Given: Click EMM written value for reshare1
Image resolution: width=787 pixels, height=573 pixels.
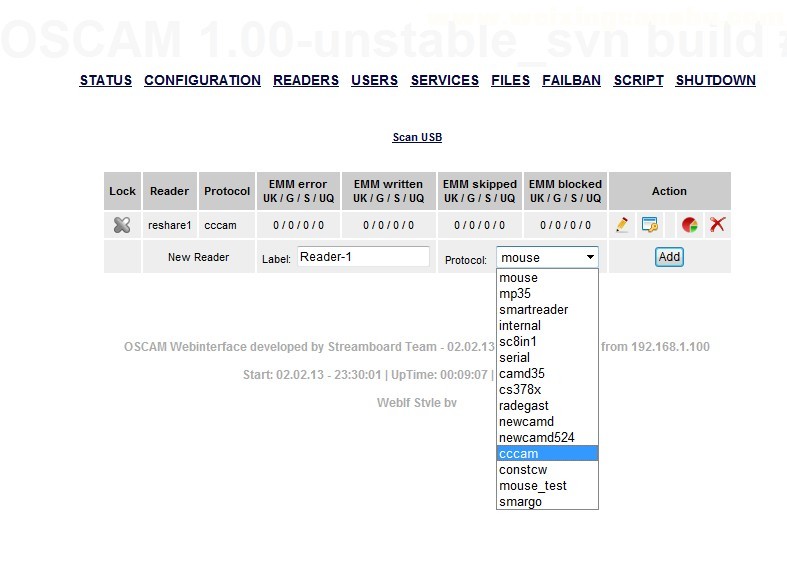Looking at the screenshot, I should 388,225.
